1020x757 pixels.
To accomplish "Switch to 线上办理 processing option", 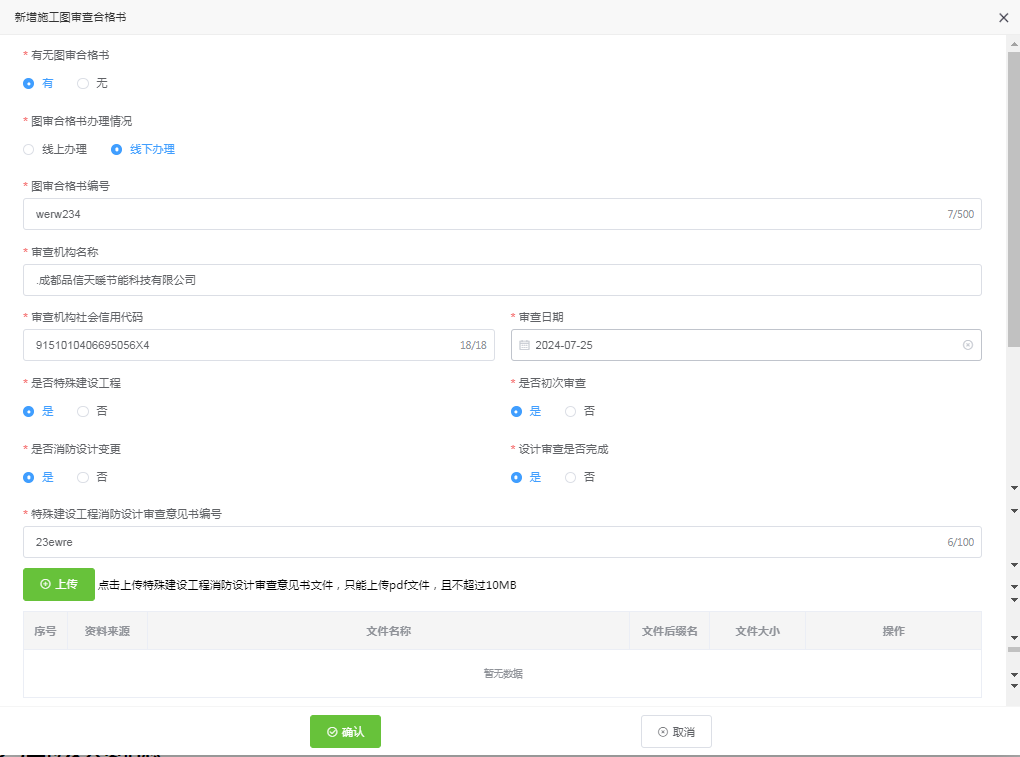I will (x=28, y=149).
